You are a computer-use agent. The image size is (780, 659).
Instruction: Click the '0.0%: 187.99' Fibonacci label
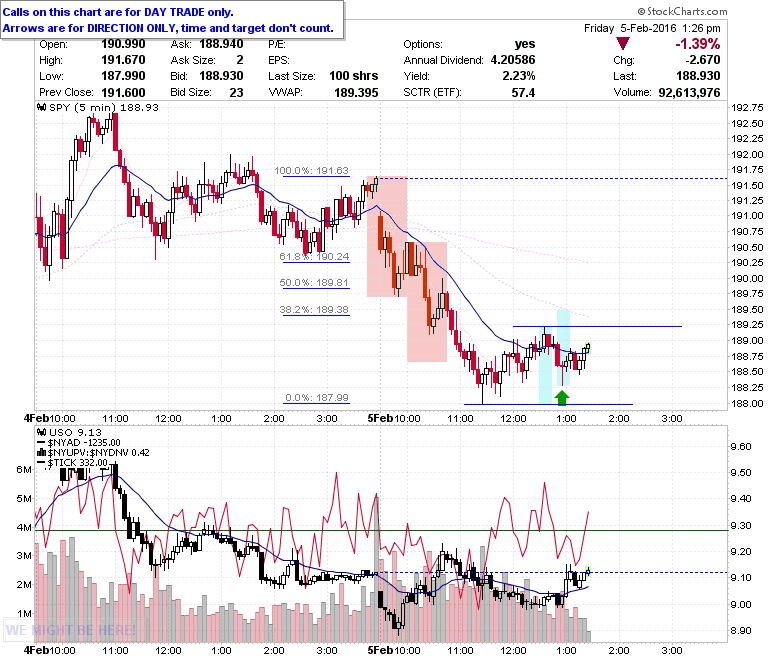[317, 397]
